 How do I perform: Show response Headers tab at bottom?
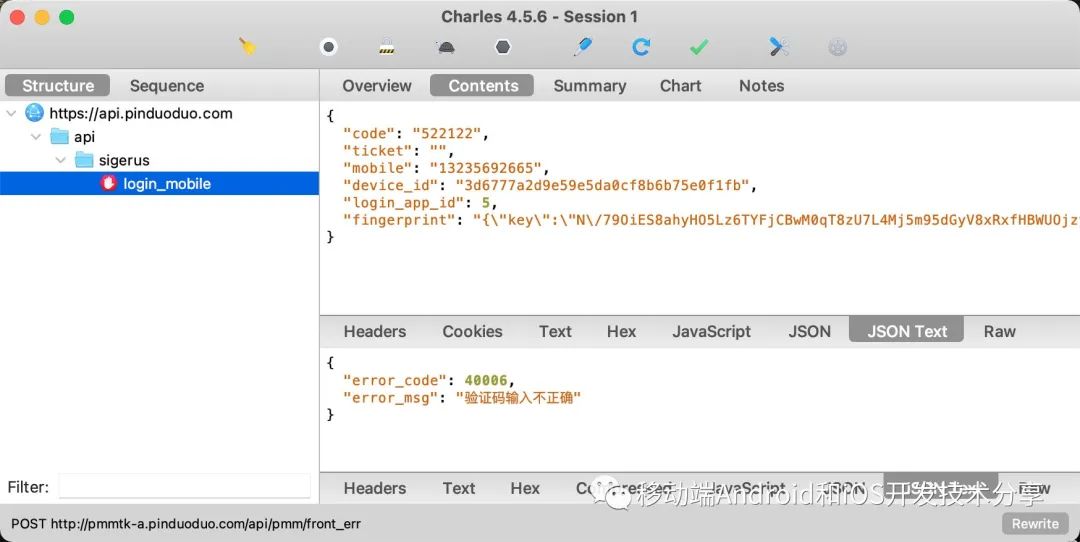(x=375, y=488)
